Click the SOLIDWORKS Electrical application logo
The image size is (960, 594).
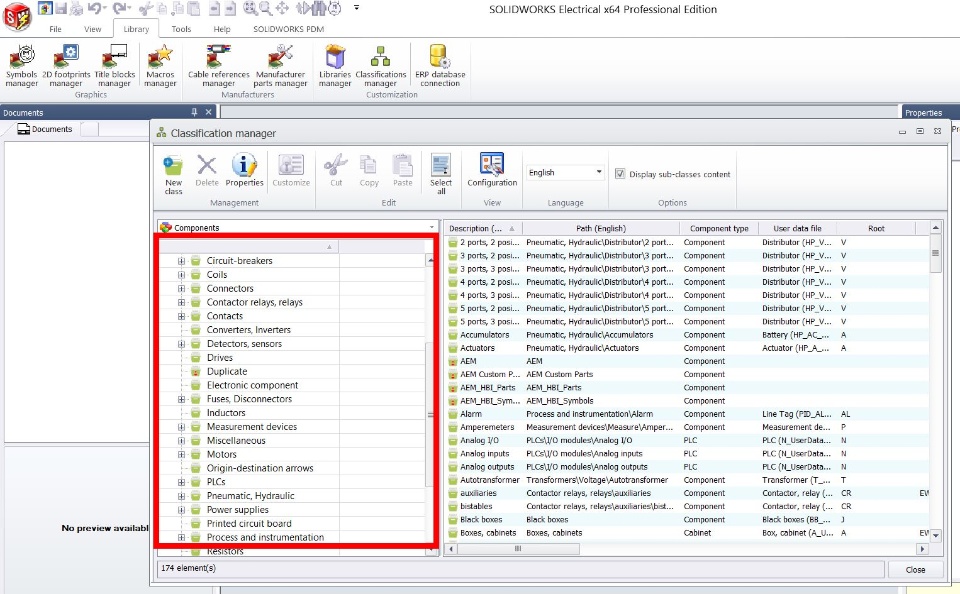(17, 17)
